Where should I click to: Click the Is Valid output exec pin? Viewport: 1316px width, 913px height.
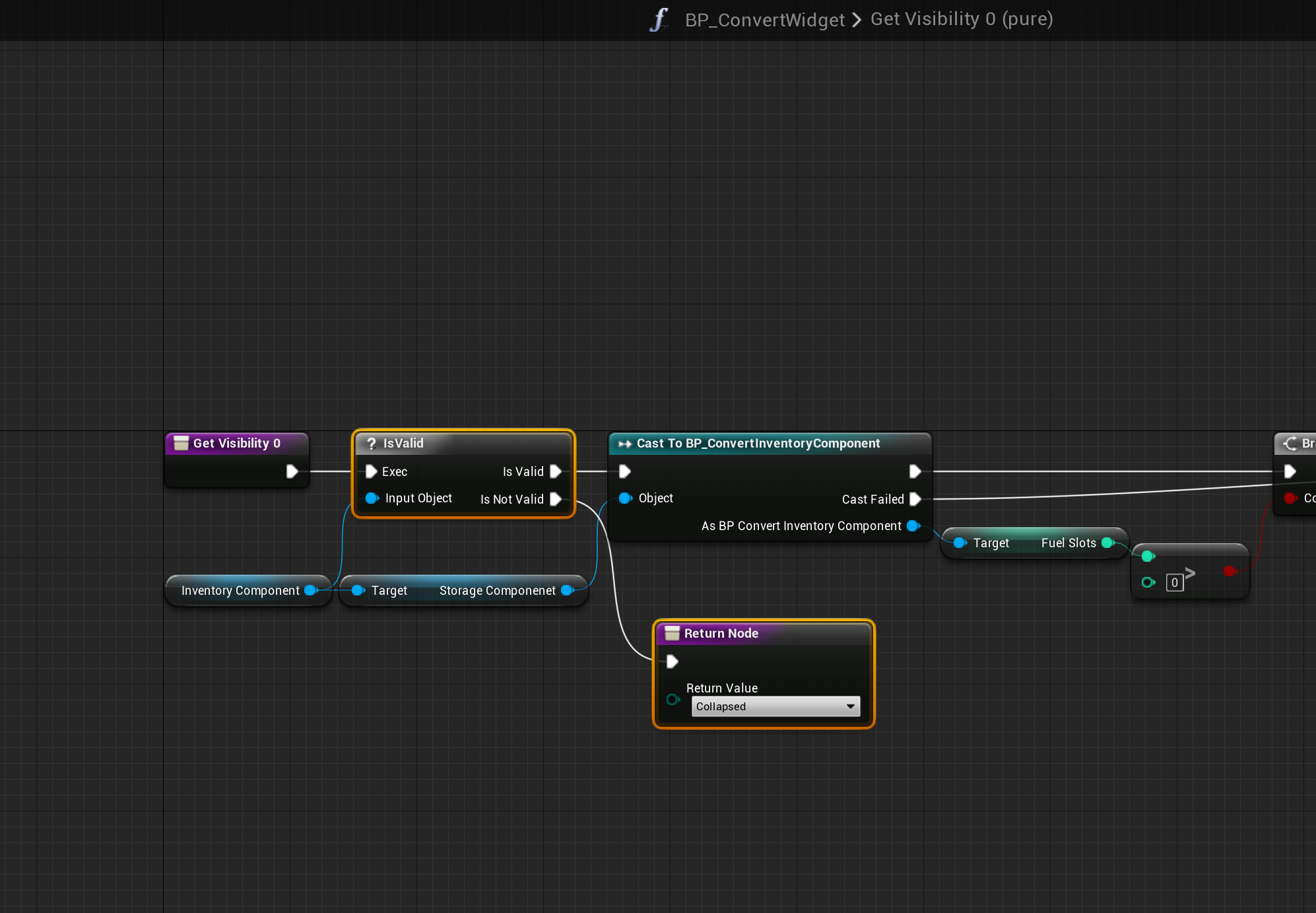[x=556, y=471]
